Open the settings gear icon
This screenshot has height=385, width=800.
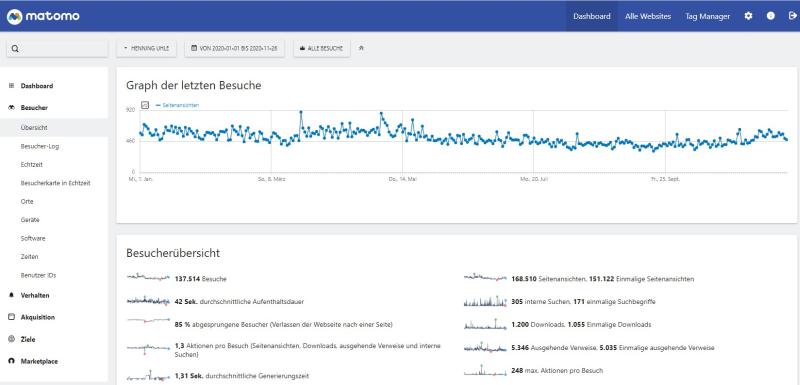point(748,16)
